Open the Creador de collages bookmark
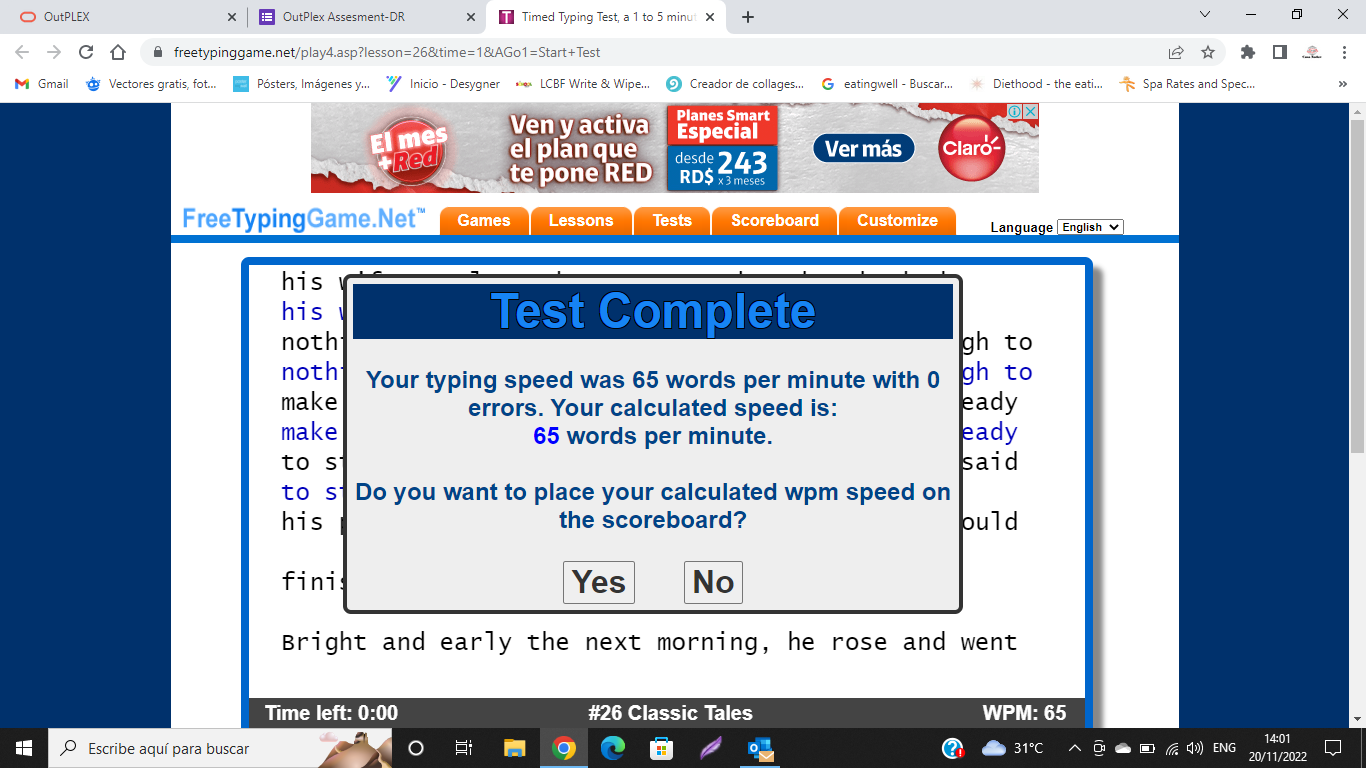 coord(735,84)
